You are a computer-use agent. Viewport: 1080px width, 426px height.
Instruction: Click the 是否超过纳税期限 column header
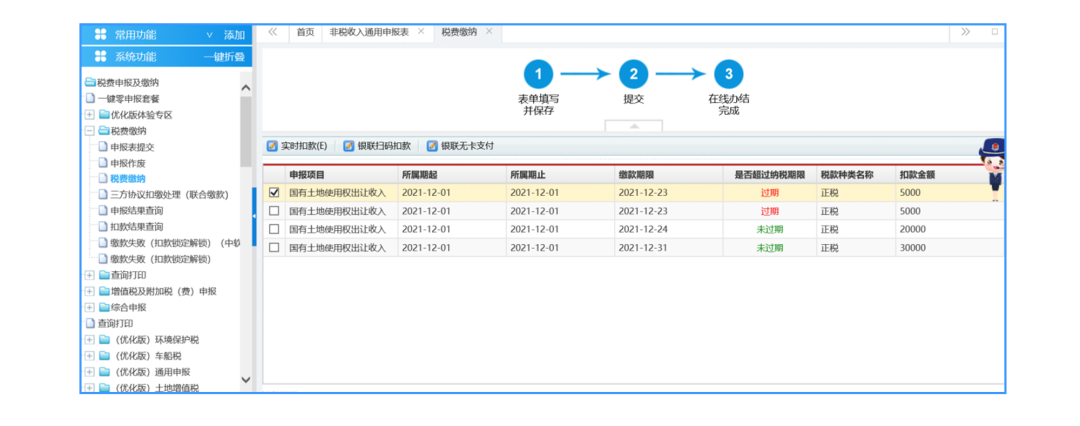(769, 175)
